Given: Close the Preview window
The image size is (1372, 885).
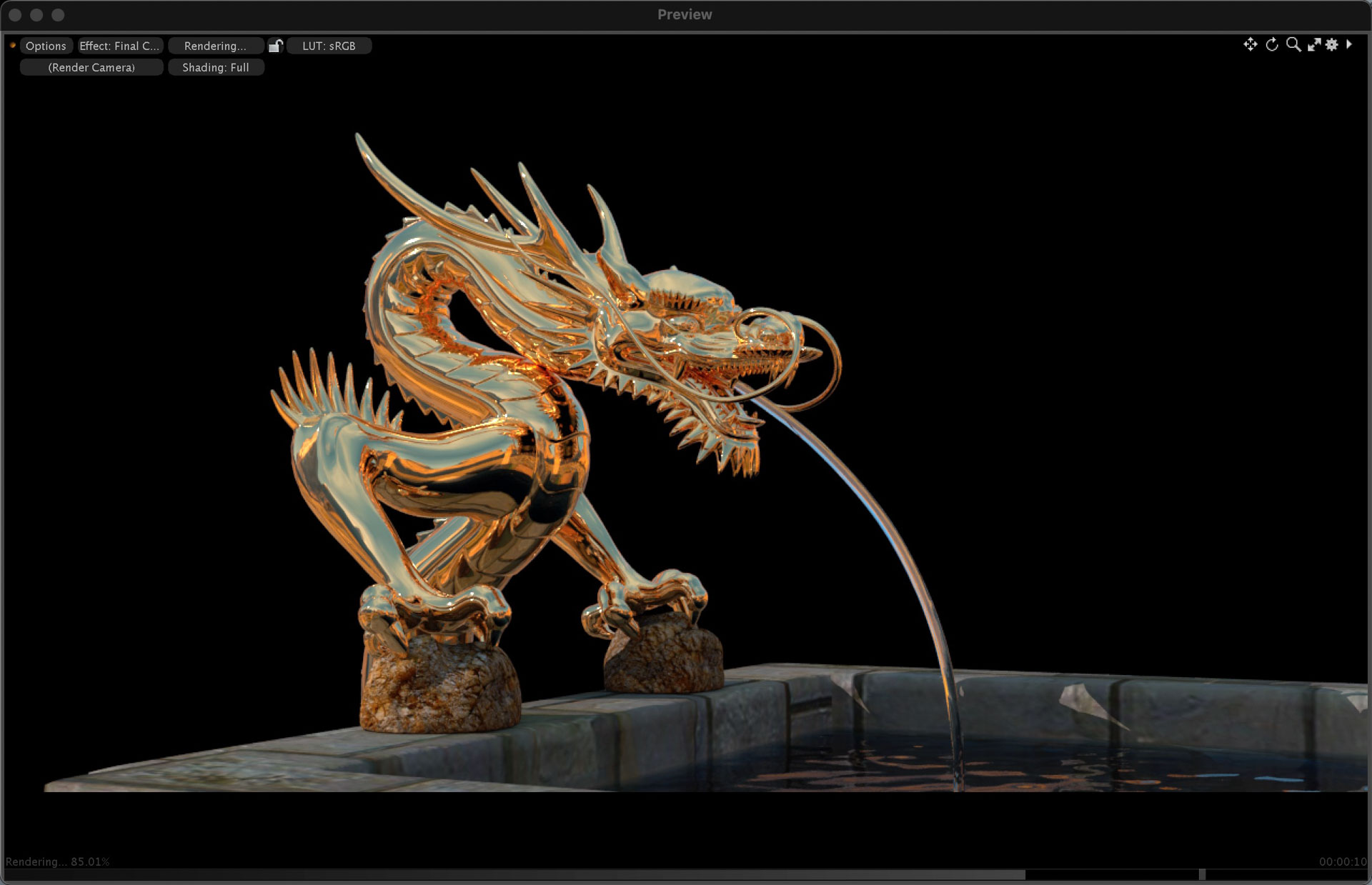Looking at the screenshot, I should 15,14.
